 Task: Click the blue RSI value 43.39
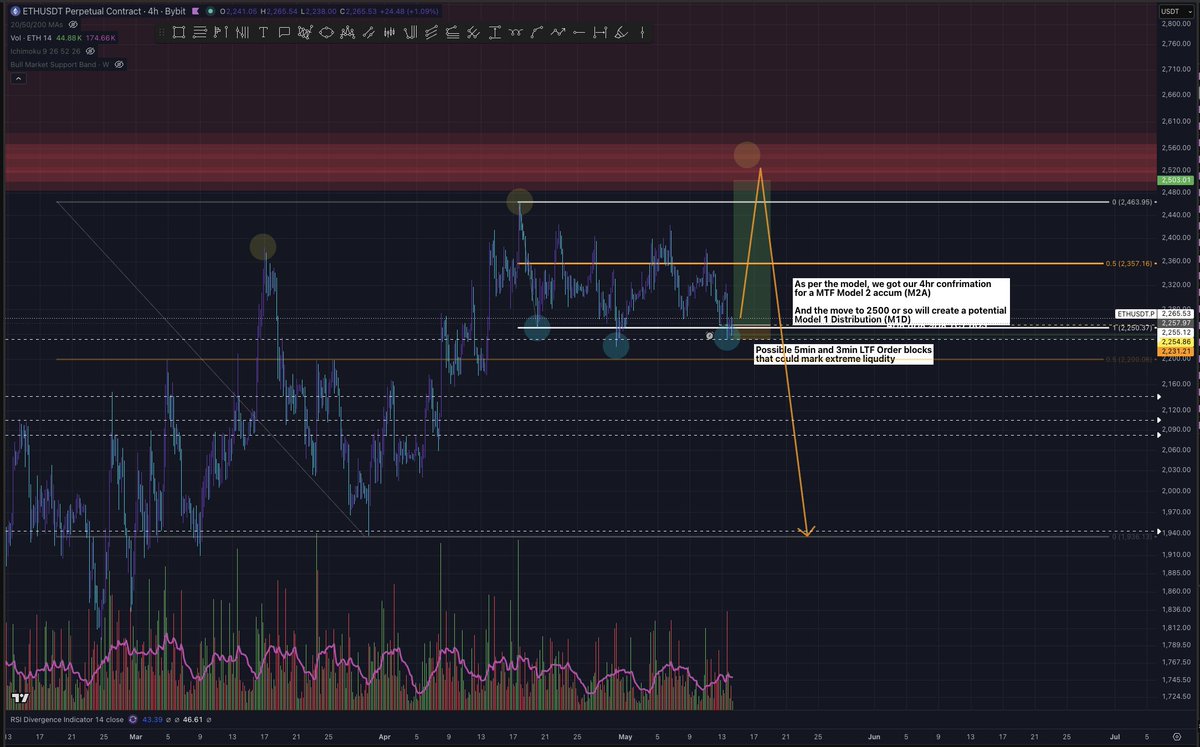pos(150,718)
